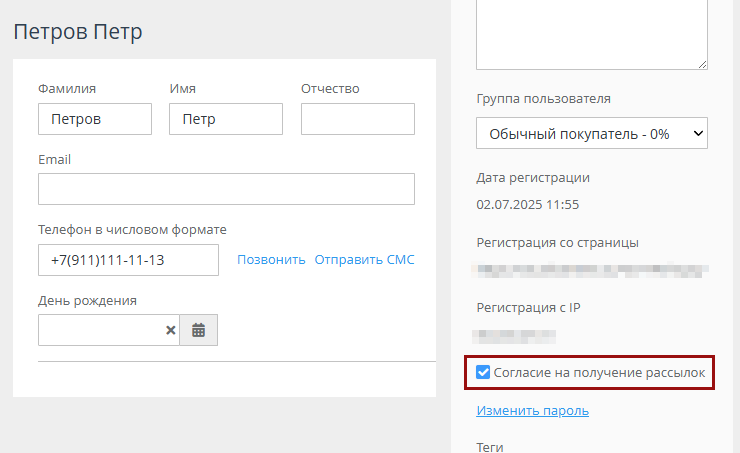Click the Позвонить link
The height and width of the screenshot is (453, 740).
click(271, 260)
